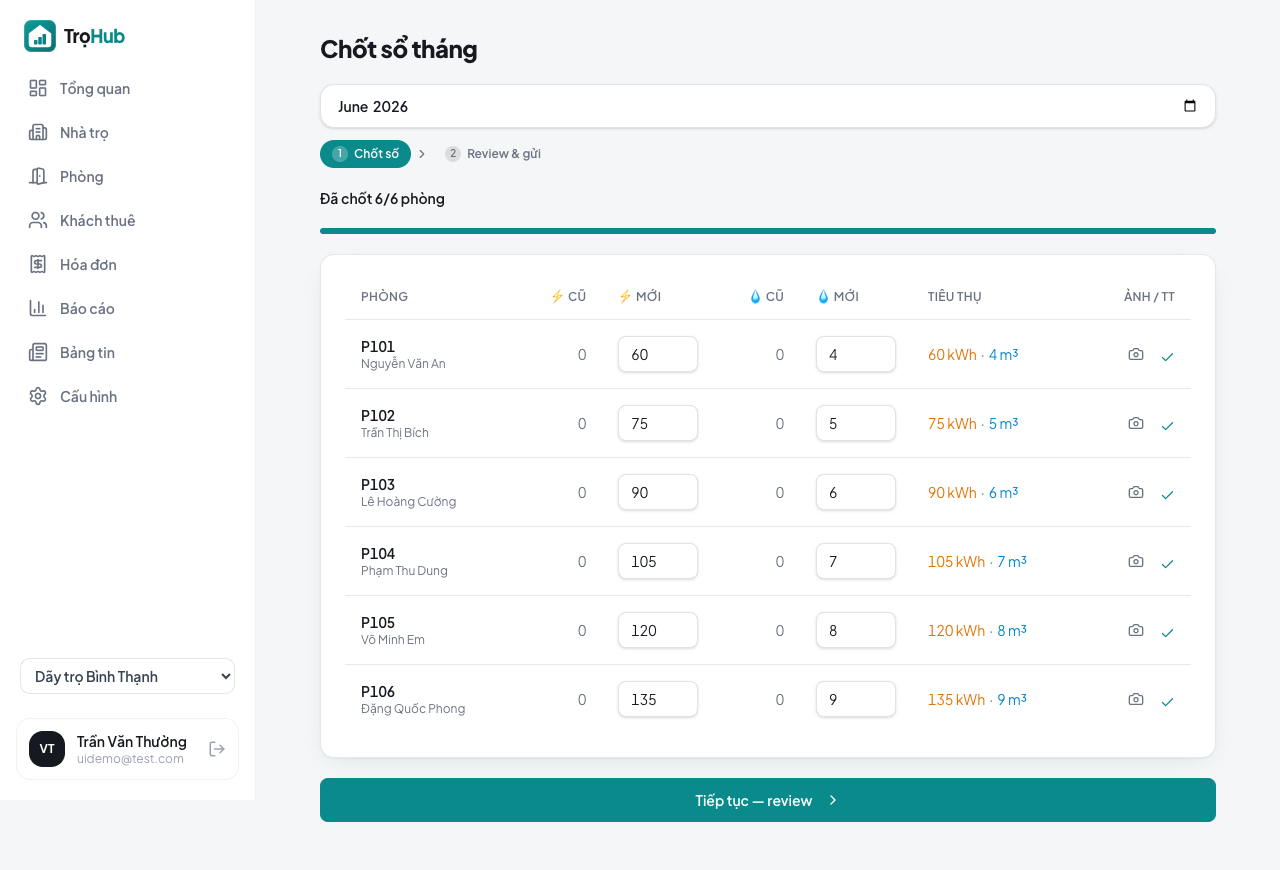Open Cấu hình settings in sidebar
Image resolution: width=1280 pixels, height=870 pixels.
click(x=128, y=396)
